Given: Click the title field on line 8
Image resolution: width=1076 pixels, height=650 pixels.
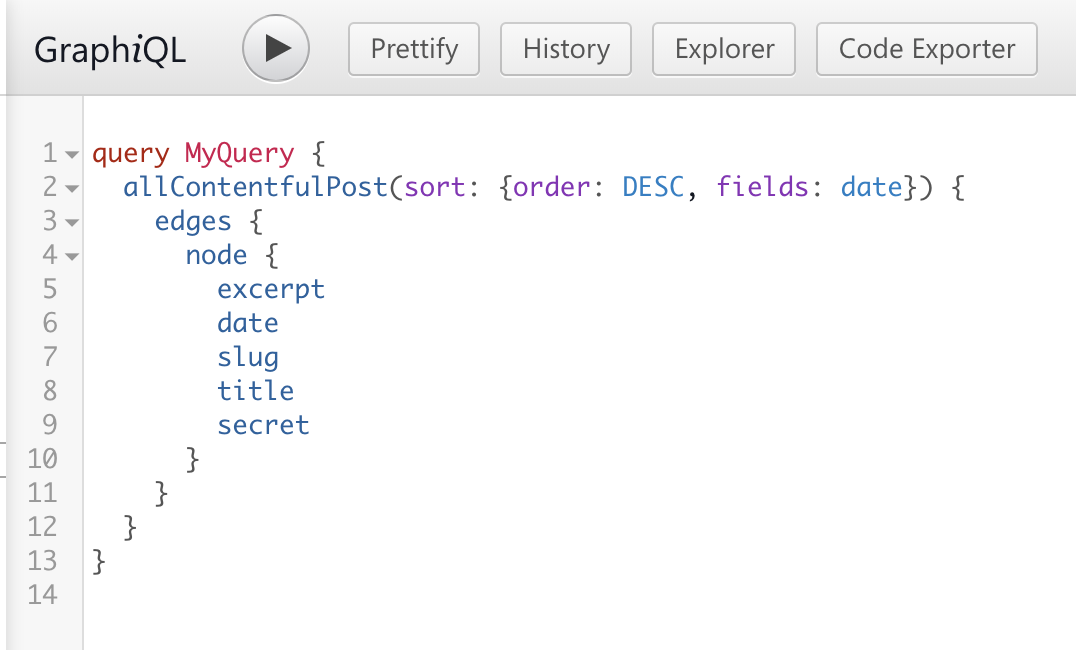Looking at the screenshot, I should point(255,391).
